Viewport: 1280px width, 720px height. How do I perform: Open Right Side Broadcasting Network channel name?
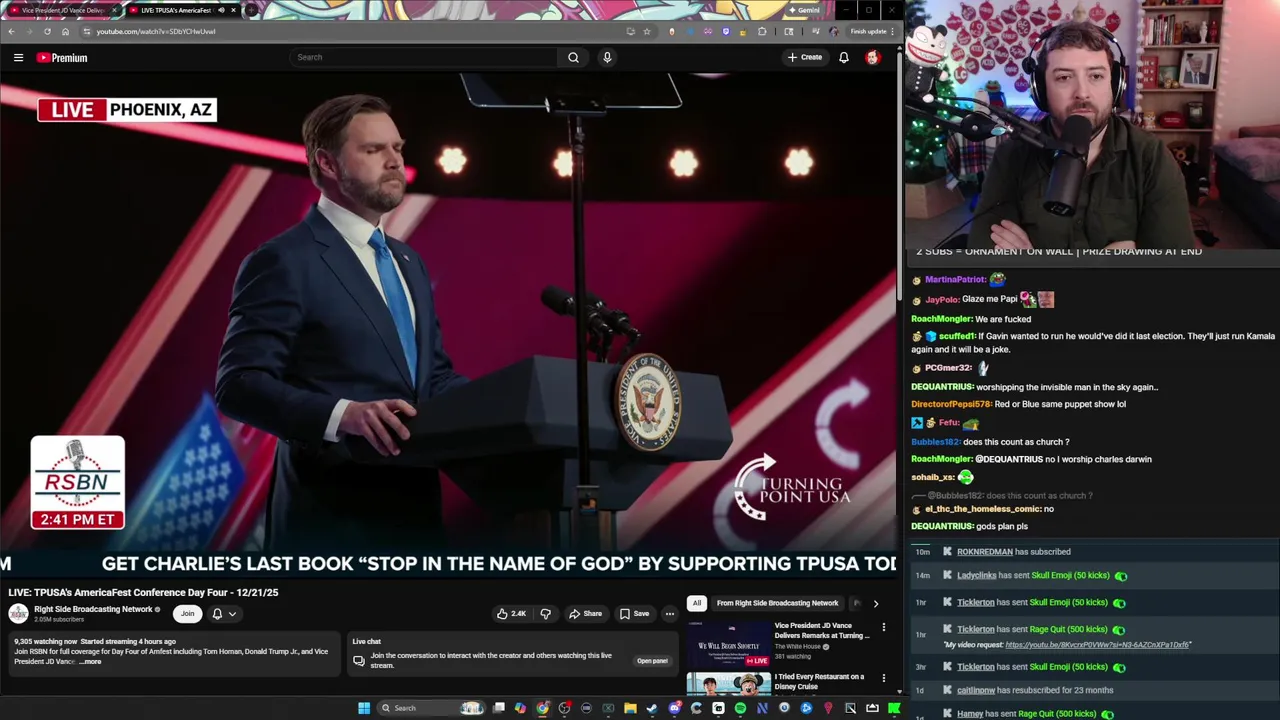pos(93,609)
